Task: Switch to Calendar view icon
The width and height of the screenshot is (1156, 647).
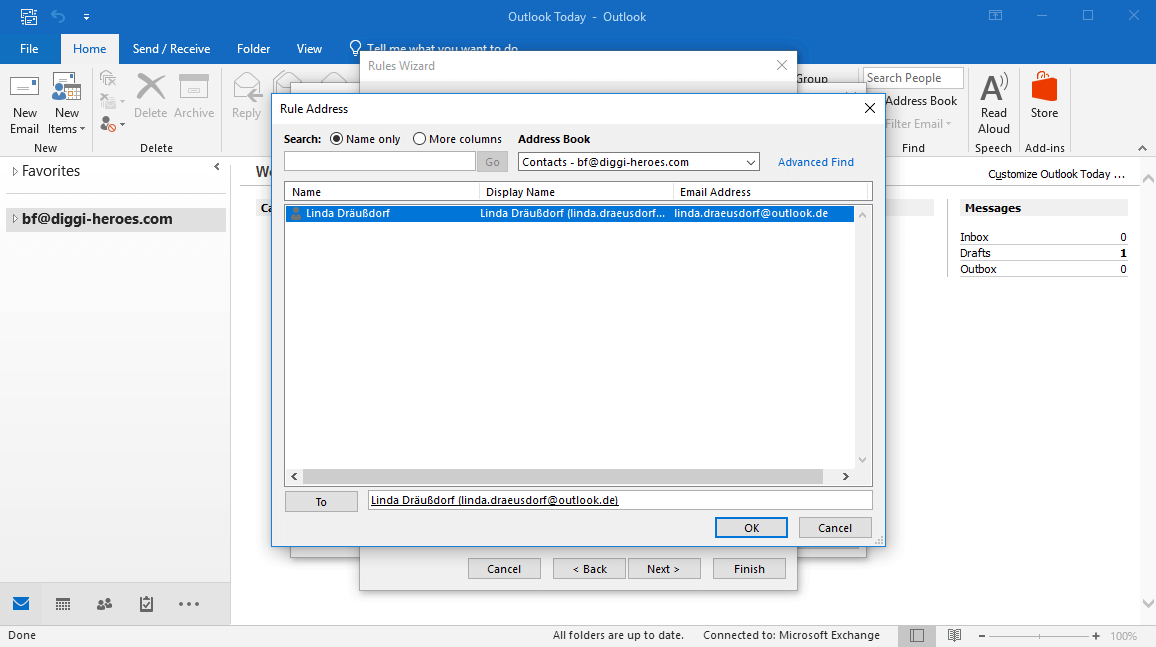Action: [x=63, y=604]
